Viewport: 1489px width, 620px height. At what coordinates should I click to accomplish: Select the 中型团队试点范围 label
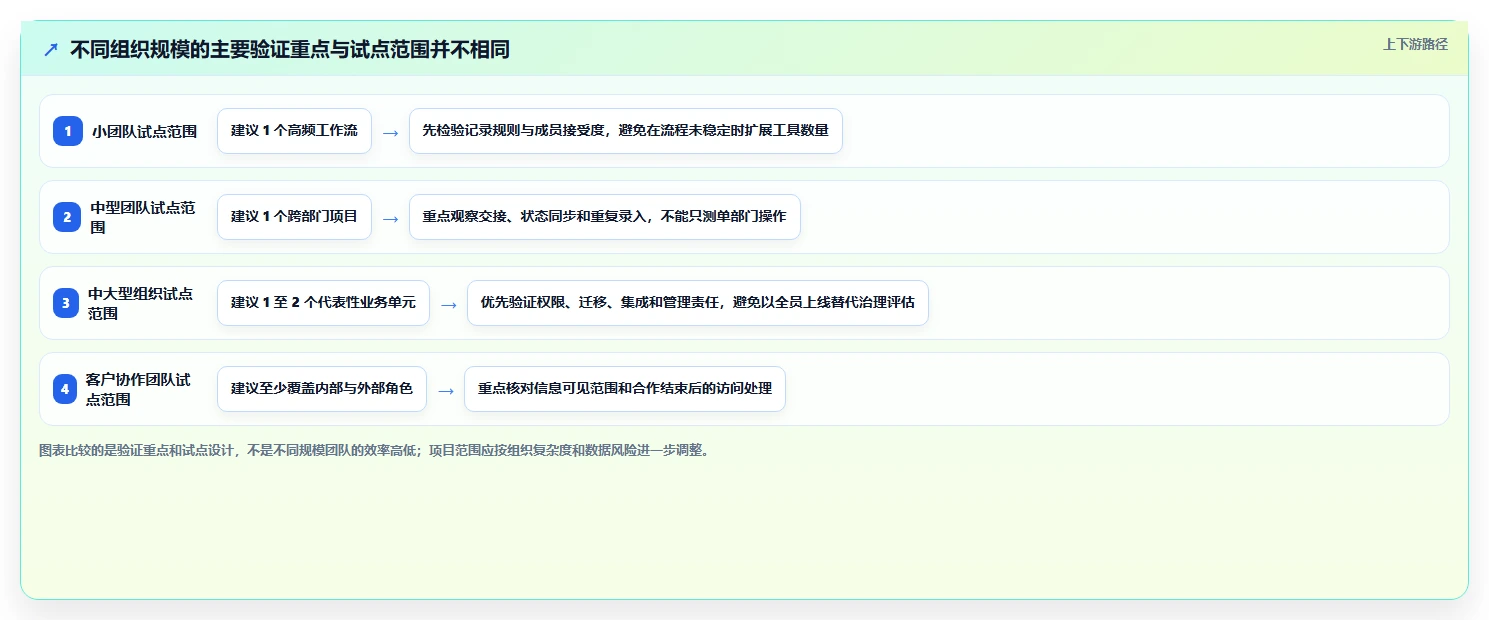(x=143, y=217)
